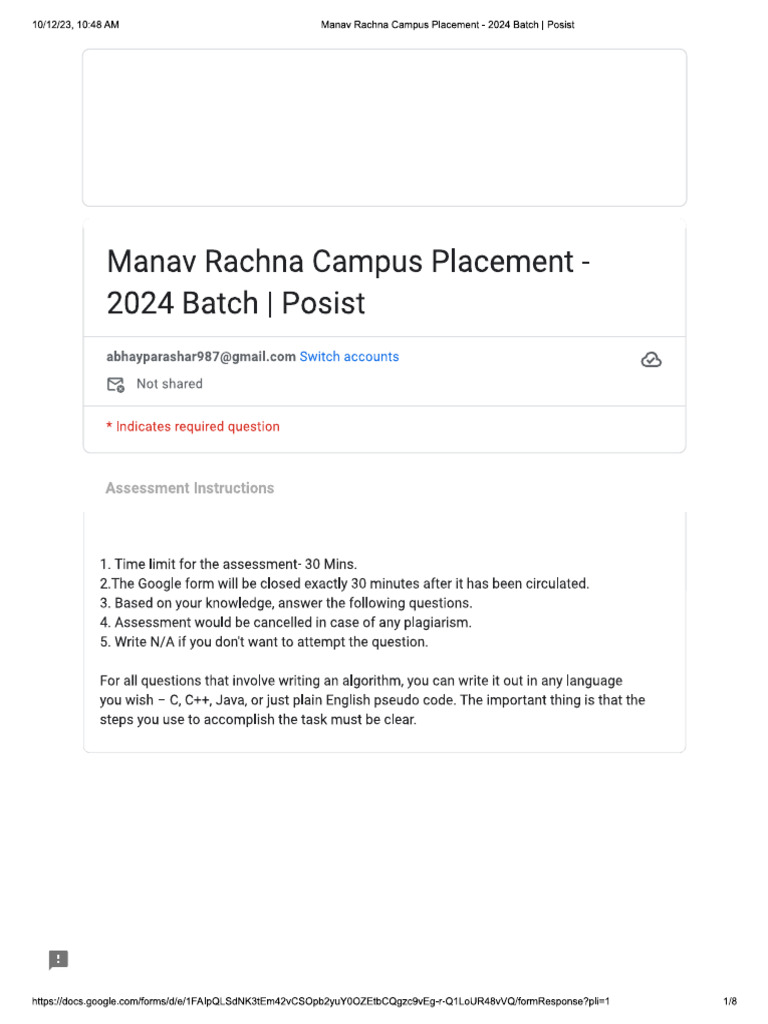The height and width of the screenshot is (1024, 768).
Task: Click the Indicates required question notice
Action: point(193,426)
